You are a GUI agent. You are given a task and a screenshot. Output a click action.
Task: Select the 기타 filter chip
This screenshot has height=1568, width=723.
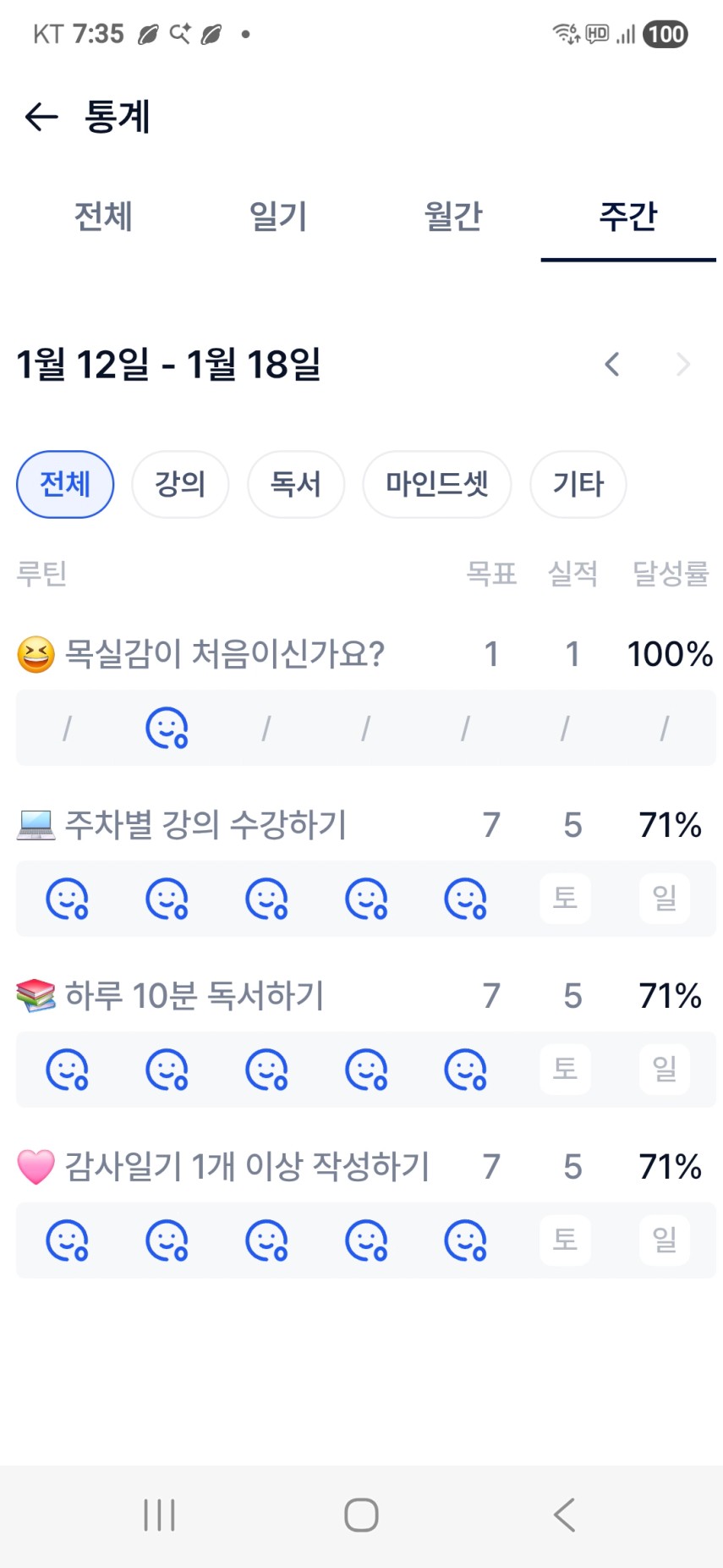pos(578,484)
